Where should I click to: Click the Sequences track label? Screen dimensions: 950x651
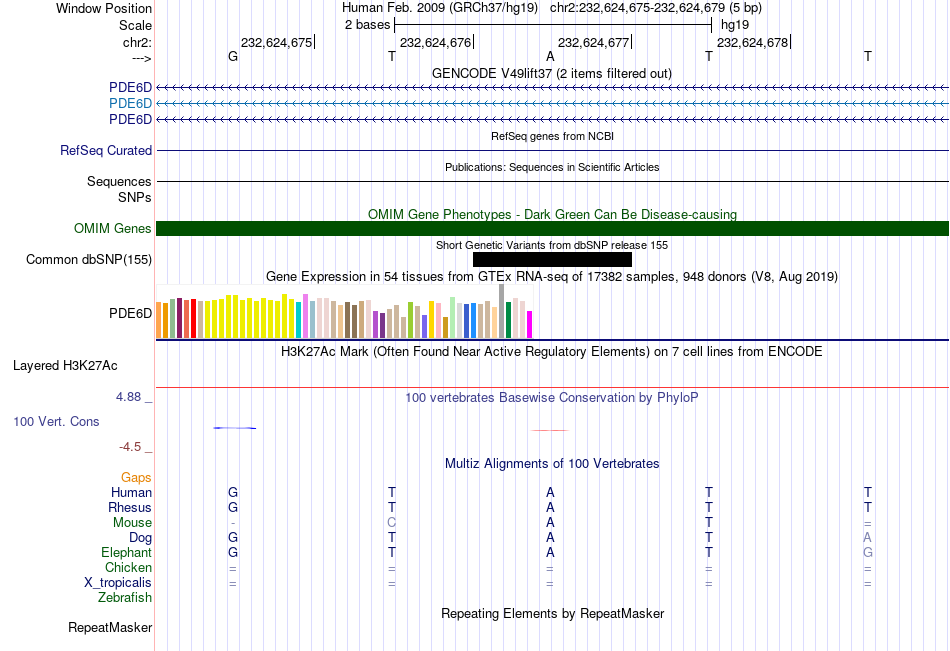point(119,181)
